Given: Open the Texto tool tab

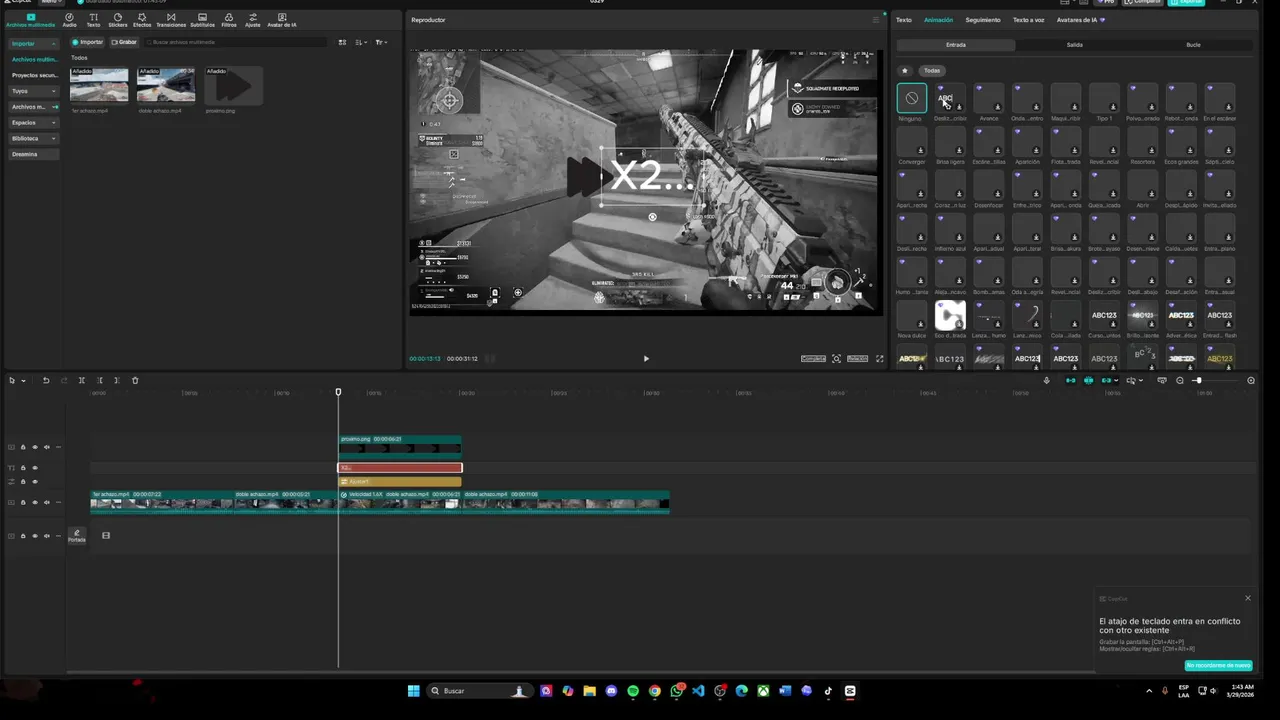Looking at the screenshot, I should coord(93,20).
